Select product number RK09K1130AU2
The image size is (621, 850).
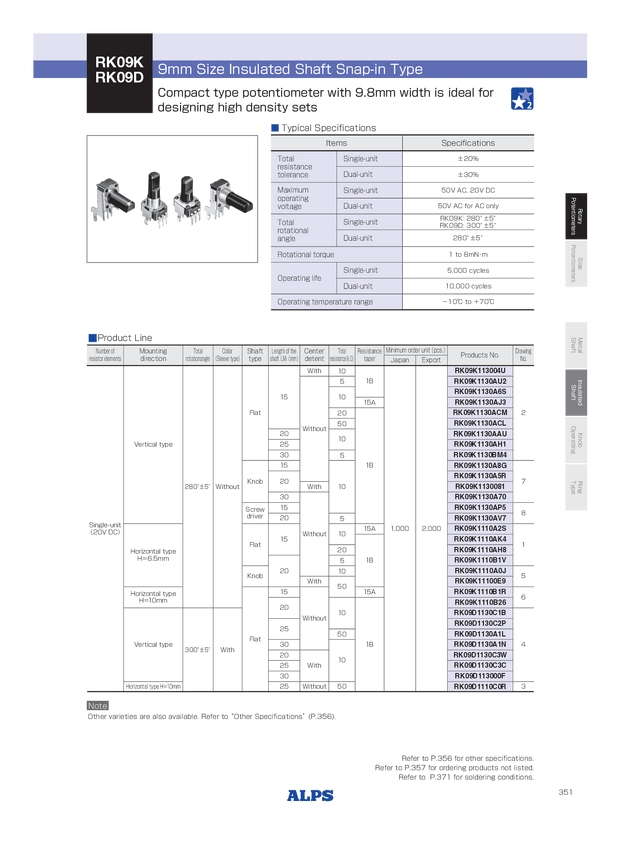(x=480, y=381)
